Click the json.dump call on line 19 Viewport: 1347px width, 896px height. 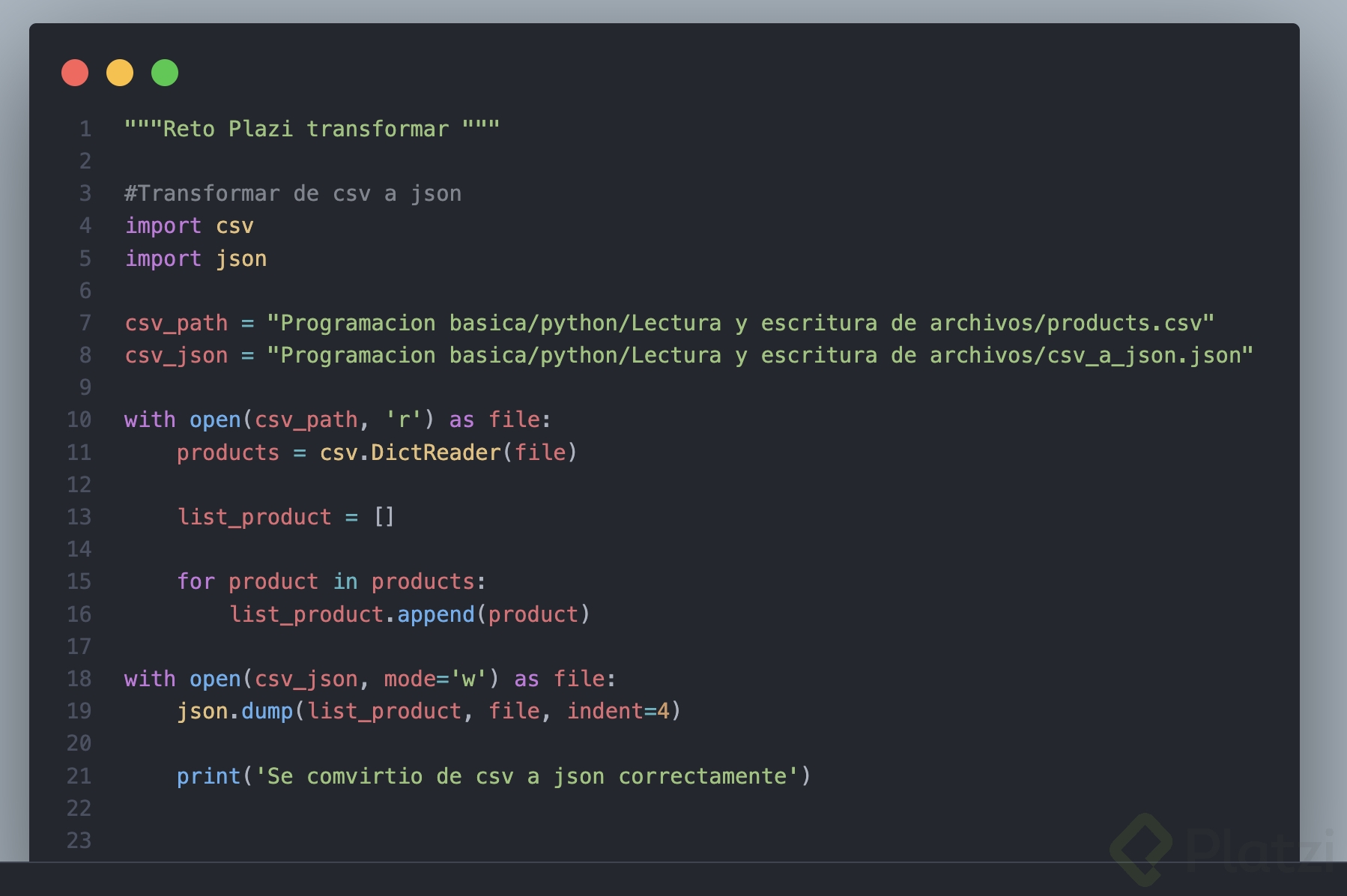(234, 711)
